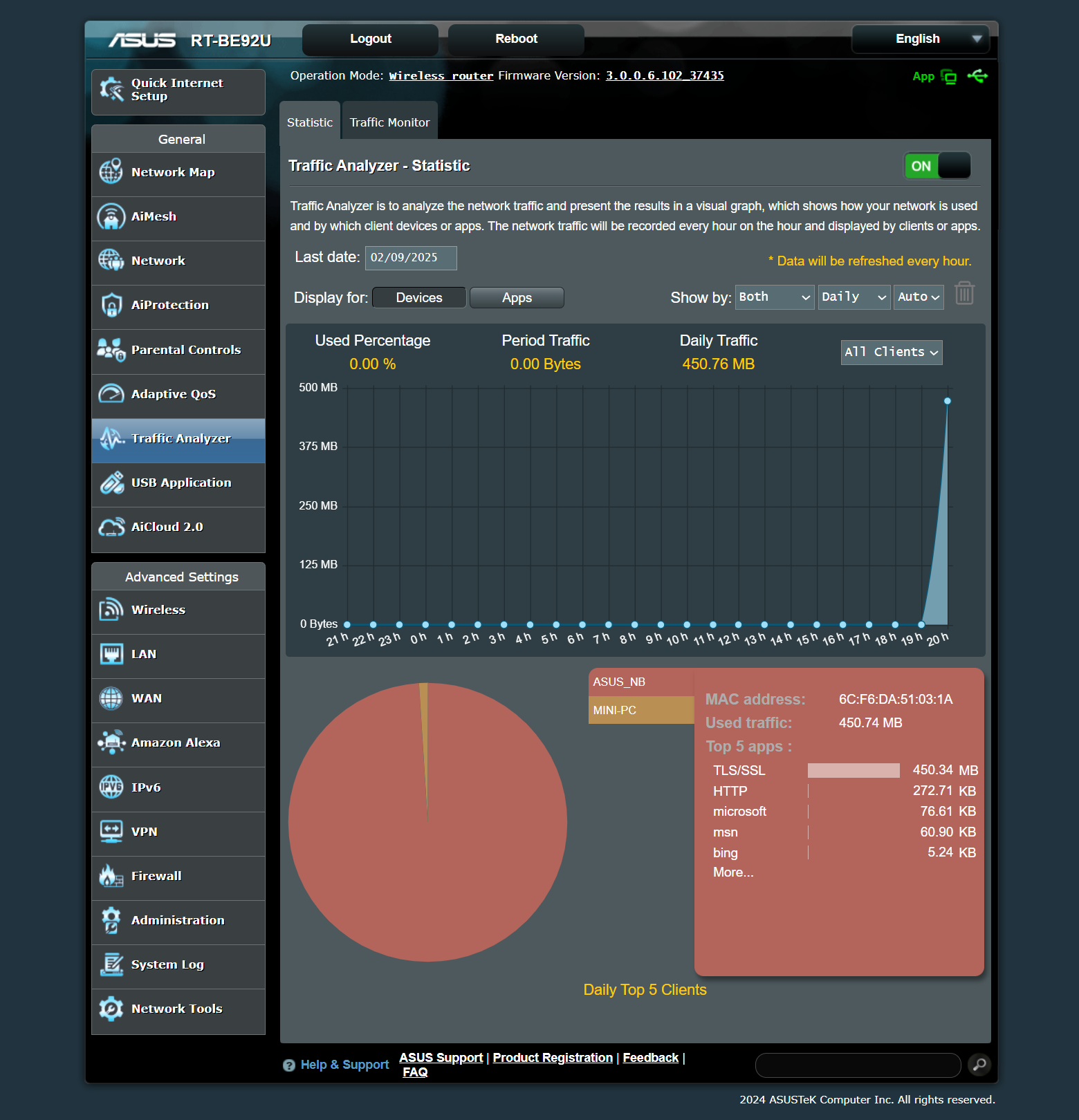Viewport: 1079px width, 1120px height.
Task: Open the Adaptive QoS gauge icon
Action: pos(111,394)
